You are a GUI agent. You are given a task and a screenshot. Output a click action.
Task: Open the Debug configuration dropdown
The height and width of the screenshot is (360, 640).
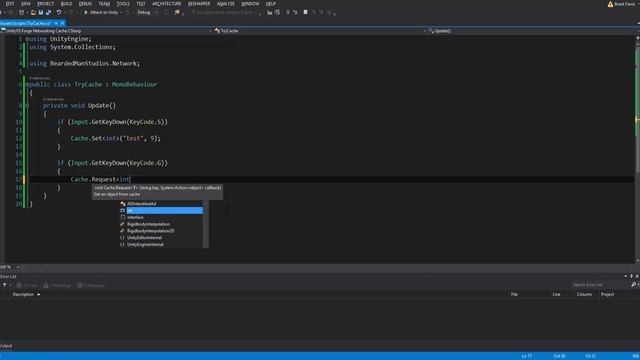click(147, 13)
